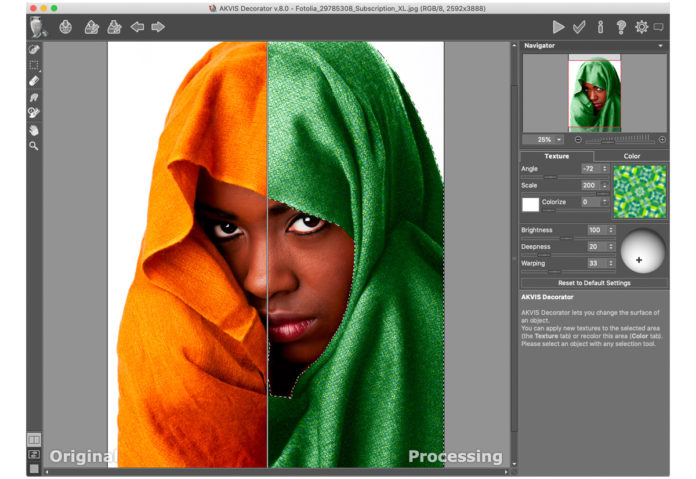Viewport: 696px width, 479px height.
Task: Collapse the Navigator panel
Action: click(660, 46)
